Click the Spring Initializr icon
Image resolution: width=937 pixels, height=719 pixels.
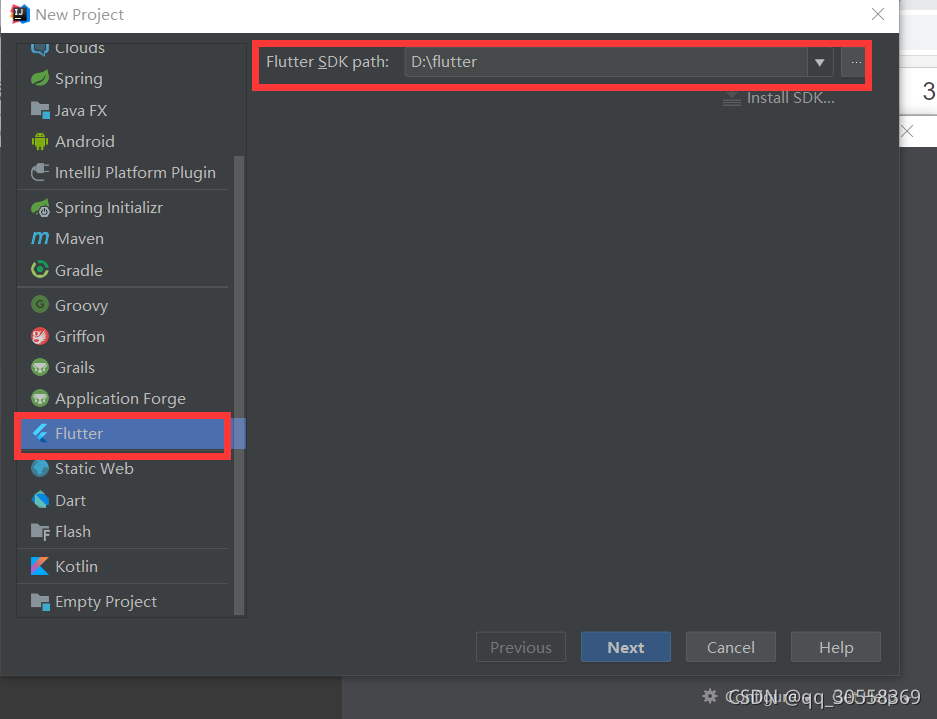click(40, 207)
